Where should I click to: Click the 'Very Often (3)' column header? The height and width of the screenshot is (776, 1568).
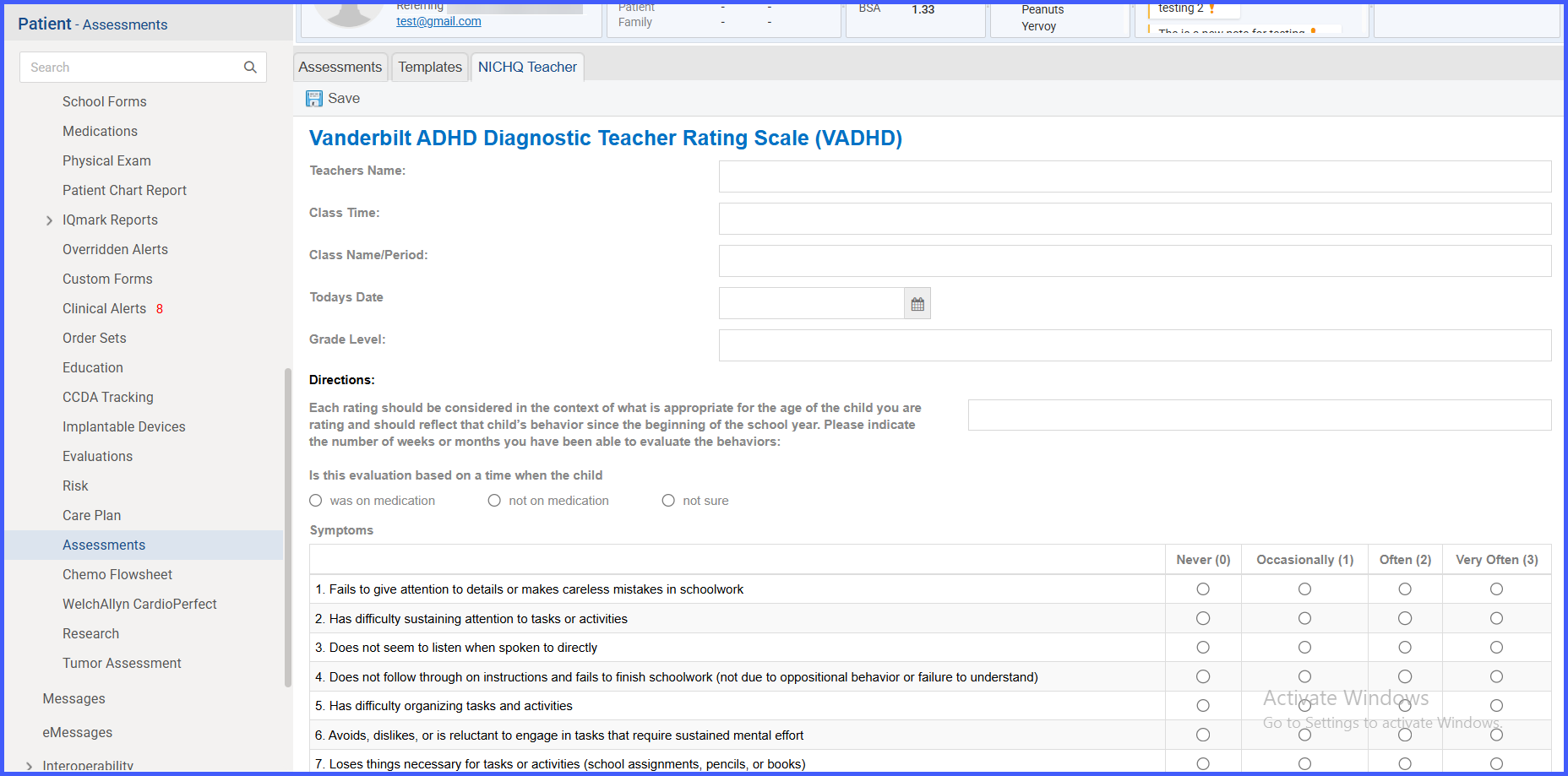coord(1496,560)
